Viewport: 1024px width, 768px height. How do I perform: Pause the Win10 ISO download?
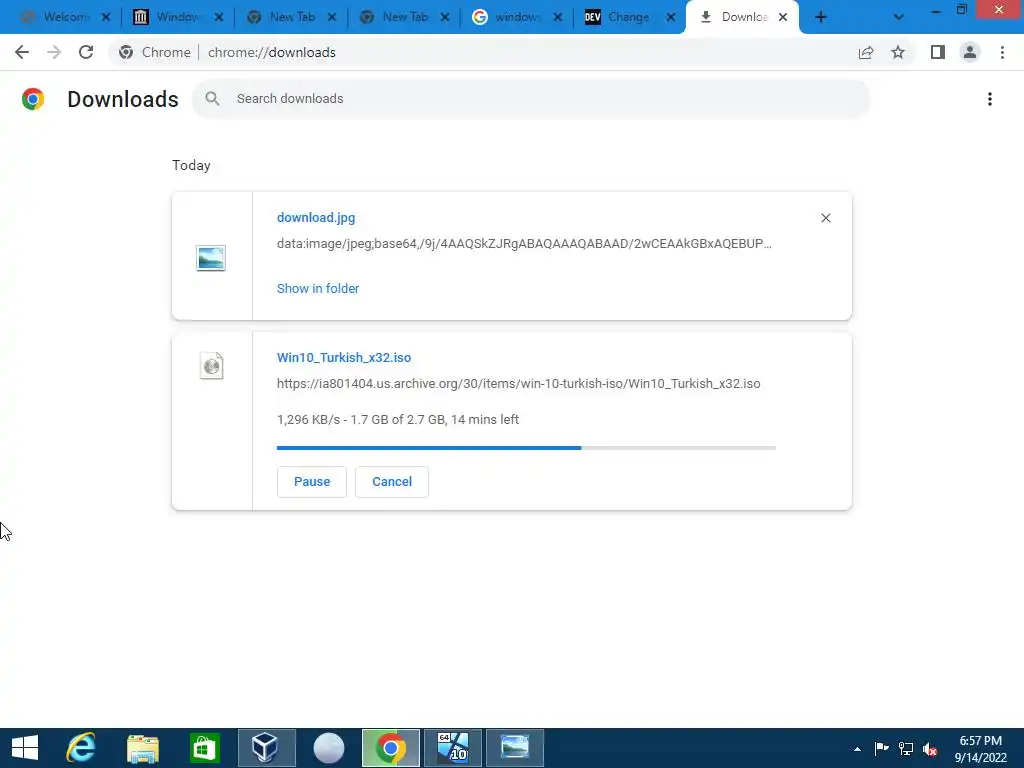click(312, 482)
